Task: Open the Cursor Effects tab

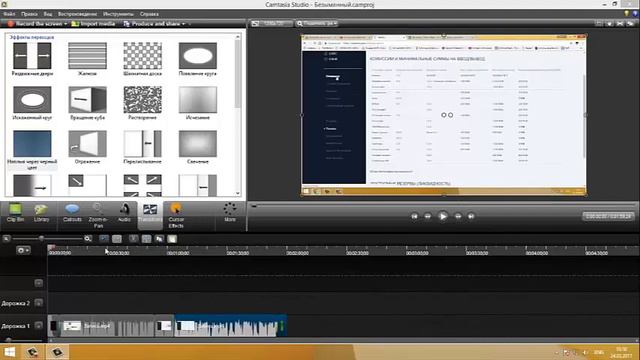Action: pos(176,215)
